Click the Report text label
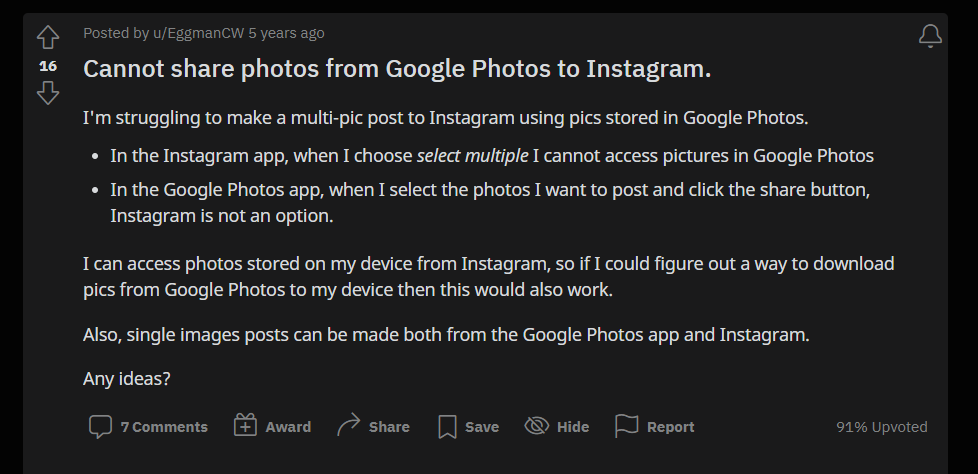978x474 pixels. coord(671,427)
